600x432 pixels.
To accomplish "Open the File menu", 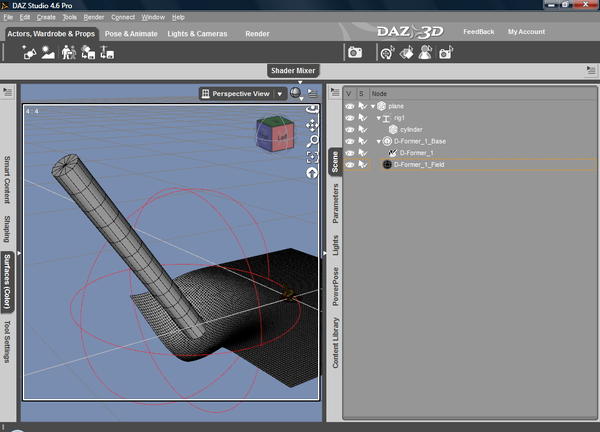I will click(8, 17).
